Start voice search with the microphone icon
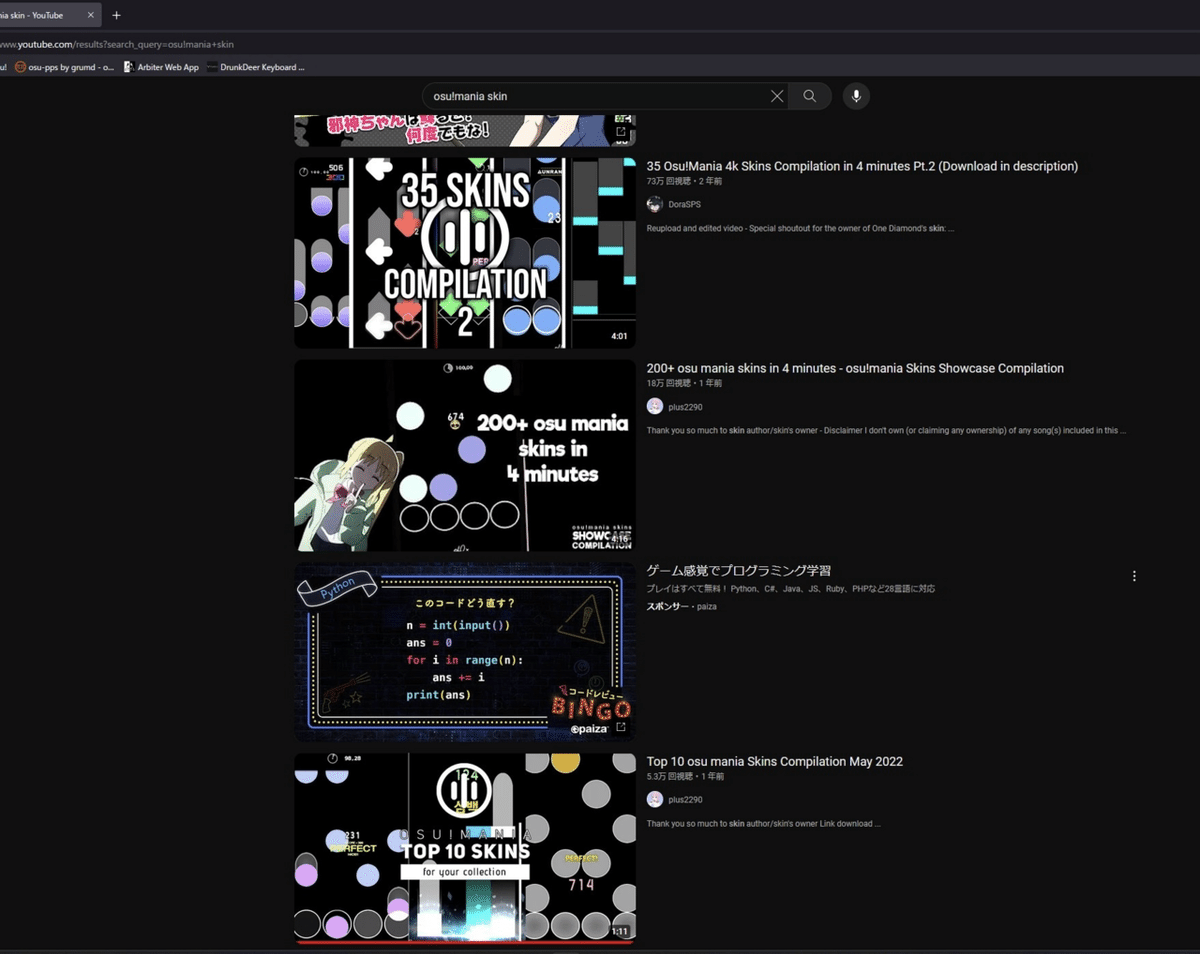The width and height of the screenshot is (1200, 954). pyautogui.click(x=856, y=96)
